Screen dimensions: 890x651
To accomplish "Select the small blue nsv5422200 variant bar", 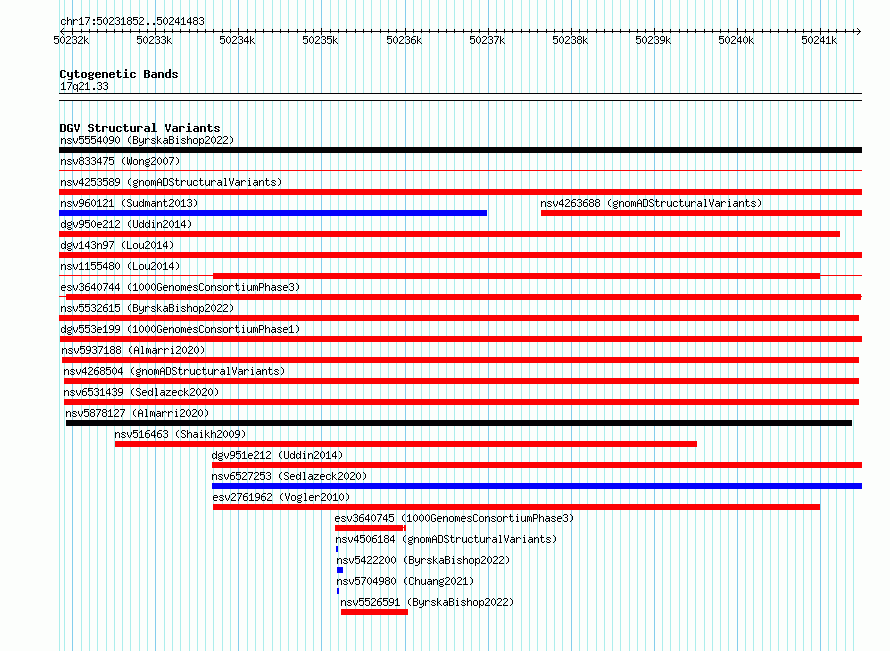I will tap(340, 570).
